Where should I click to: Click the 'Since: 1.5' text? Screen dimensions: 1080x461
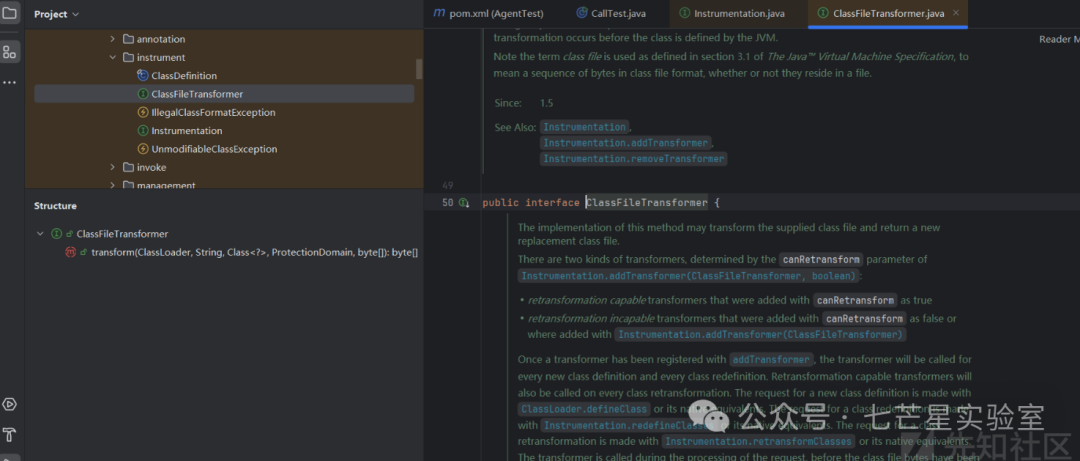524,103
